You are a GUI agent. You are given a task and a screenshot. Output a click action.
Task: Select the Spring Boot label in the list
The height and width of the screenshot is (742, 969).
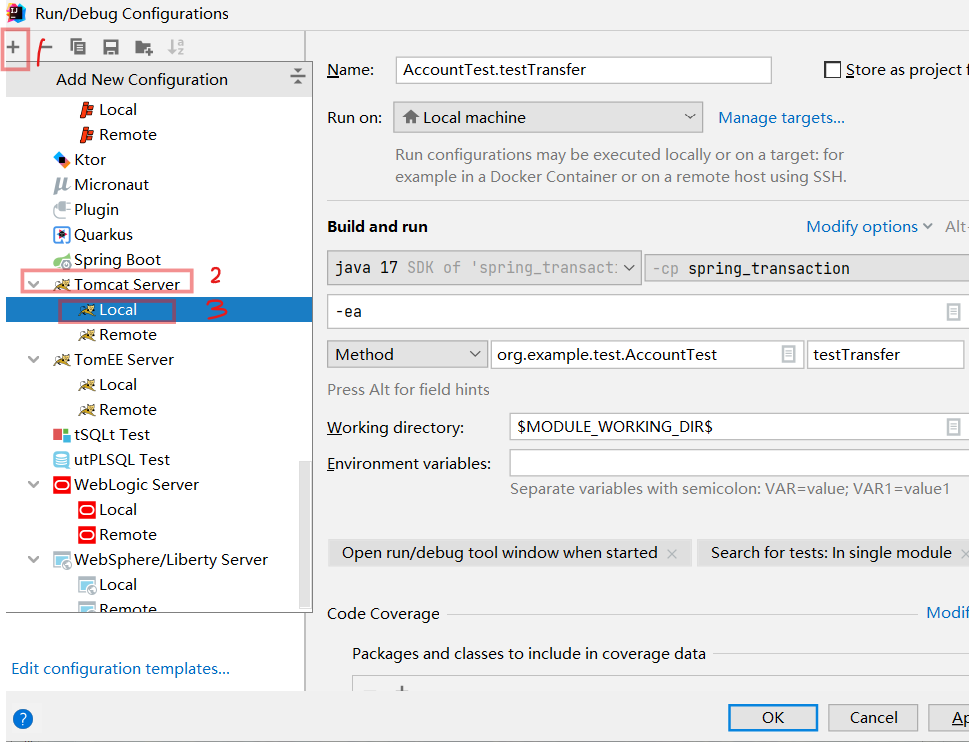(x=117, y=260)
